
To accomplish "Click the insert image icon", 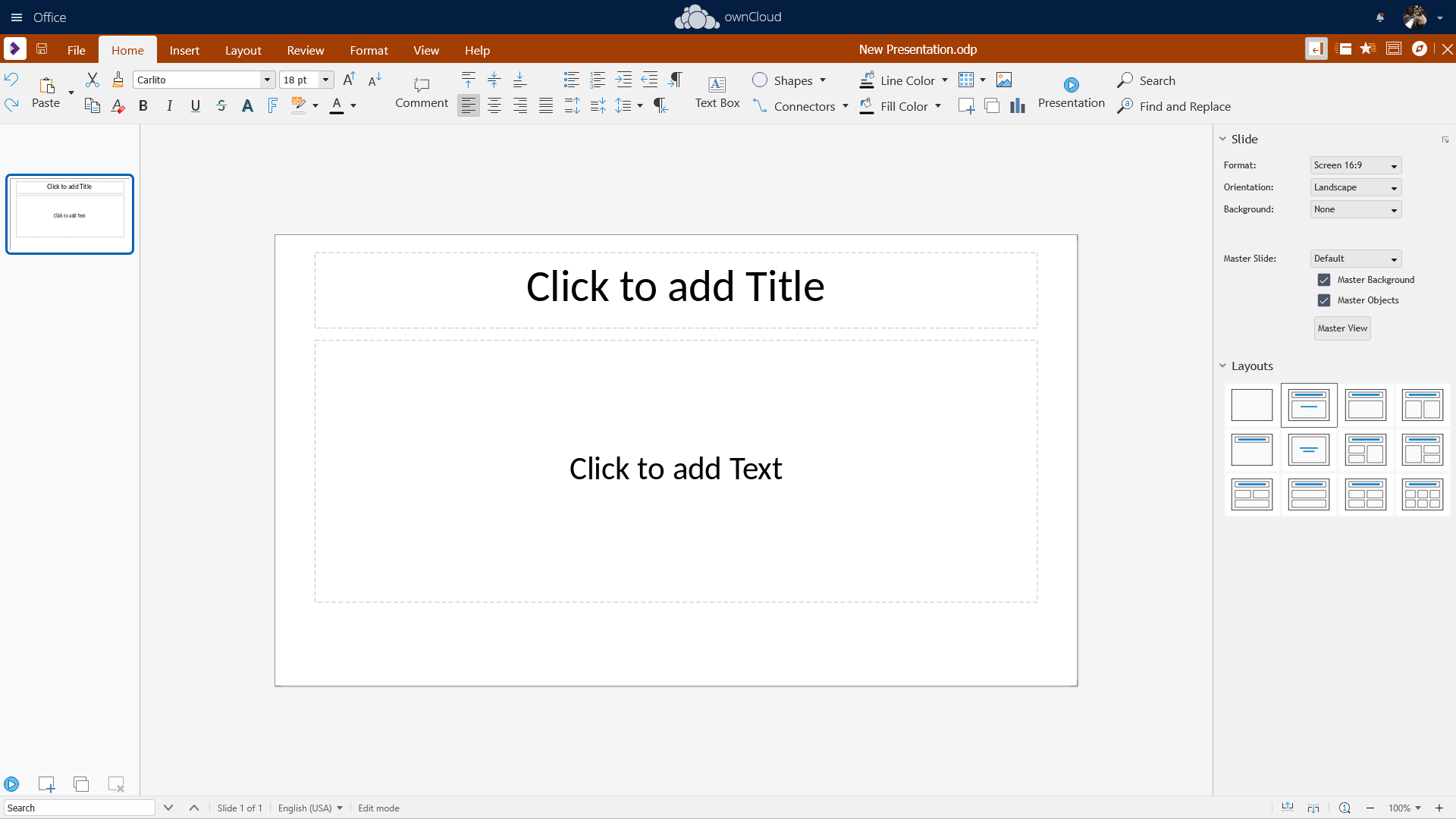I will pos(1004,80).
